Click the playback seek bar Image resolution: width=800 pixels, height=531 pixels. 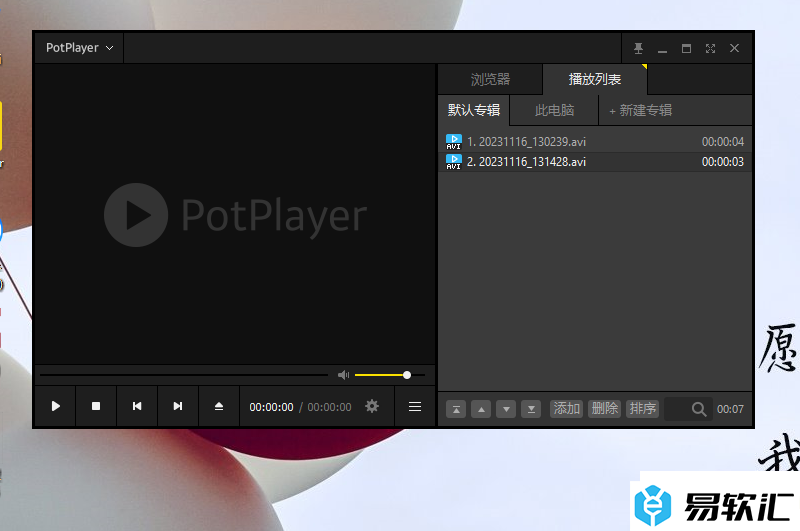click(184, 375)
